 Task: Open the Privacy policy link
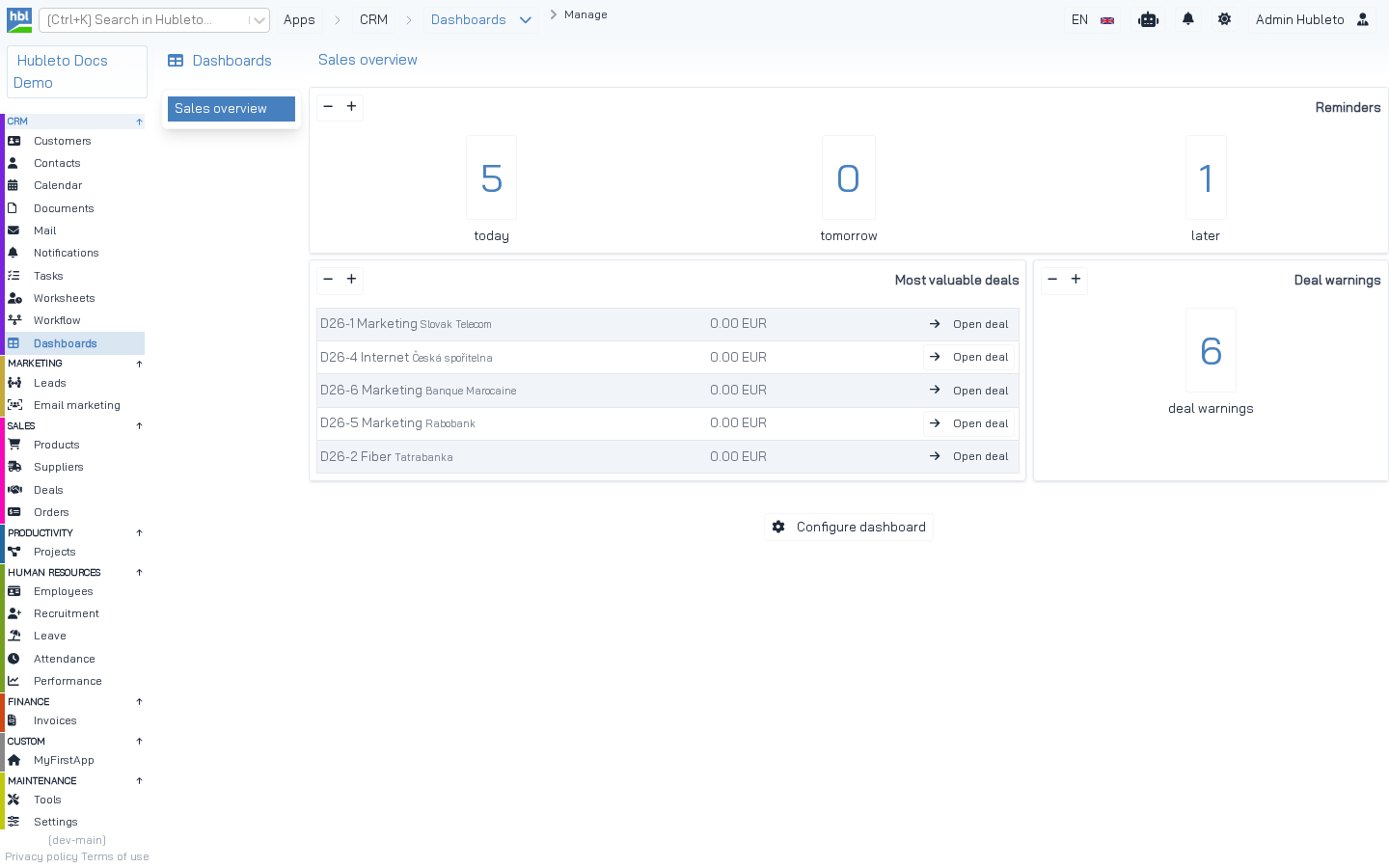41,856
